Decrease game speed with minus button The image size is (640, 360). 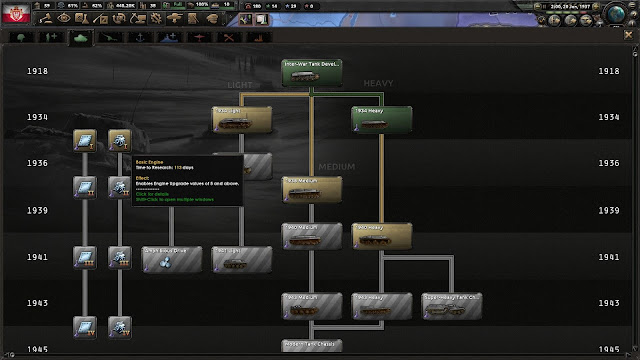pyautogui.click(x=538, y=7)
